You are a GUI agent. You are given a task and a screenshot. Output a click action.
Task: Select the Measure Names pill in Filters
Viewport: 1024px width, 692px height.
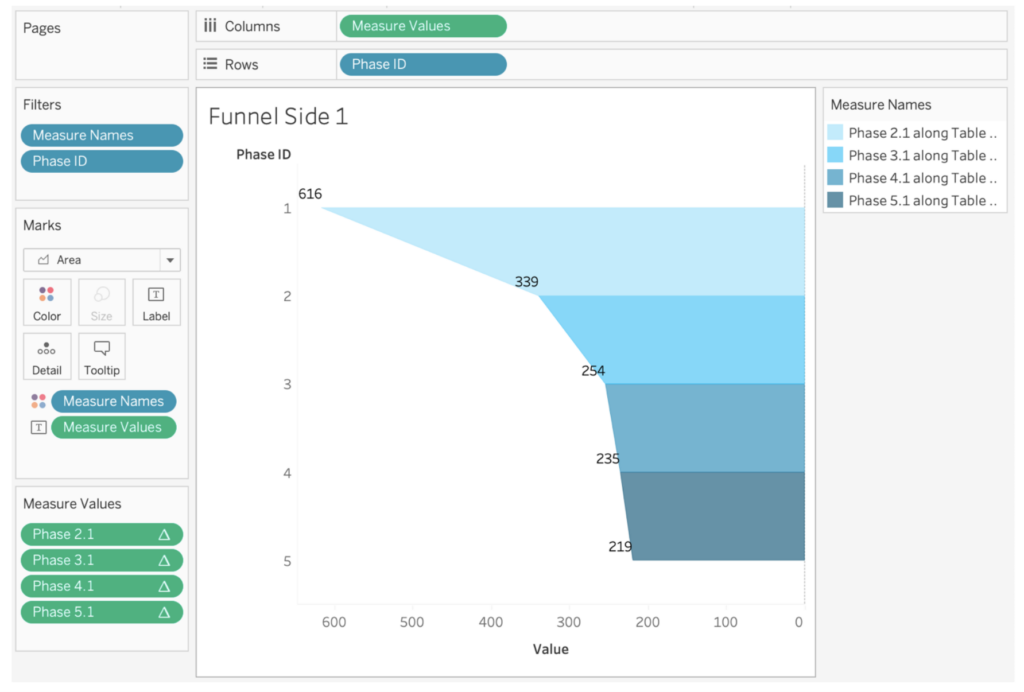pos(101,135)
